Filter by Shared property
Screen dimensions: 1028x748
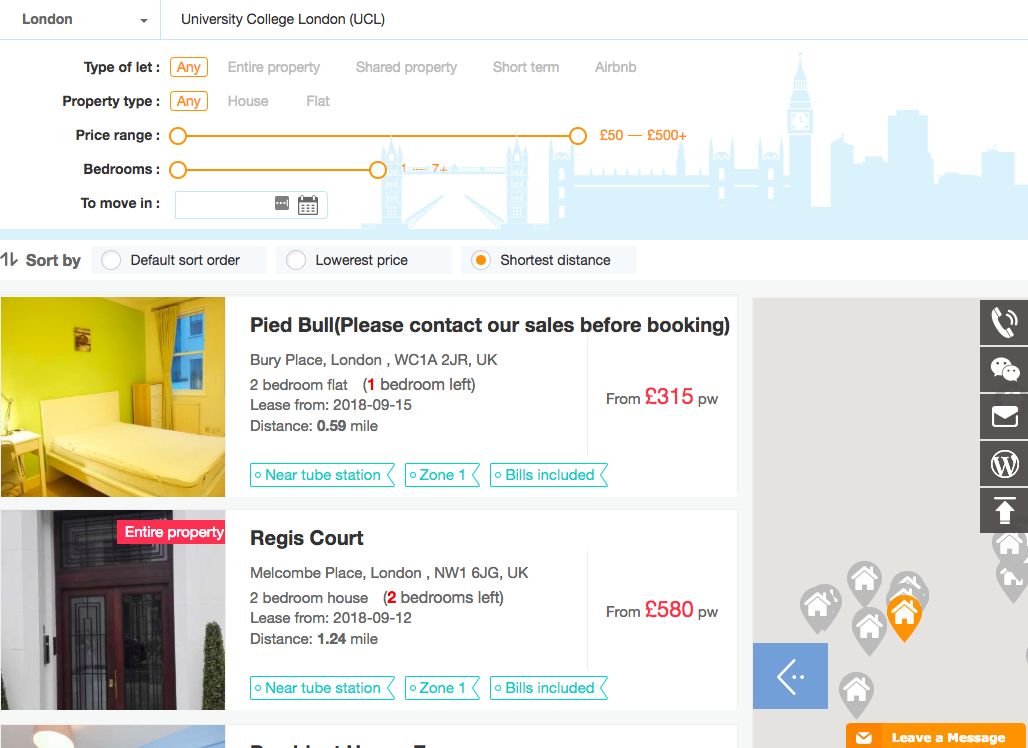(x=406, y=67)
